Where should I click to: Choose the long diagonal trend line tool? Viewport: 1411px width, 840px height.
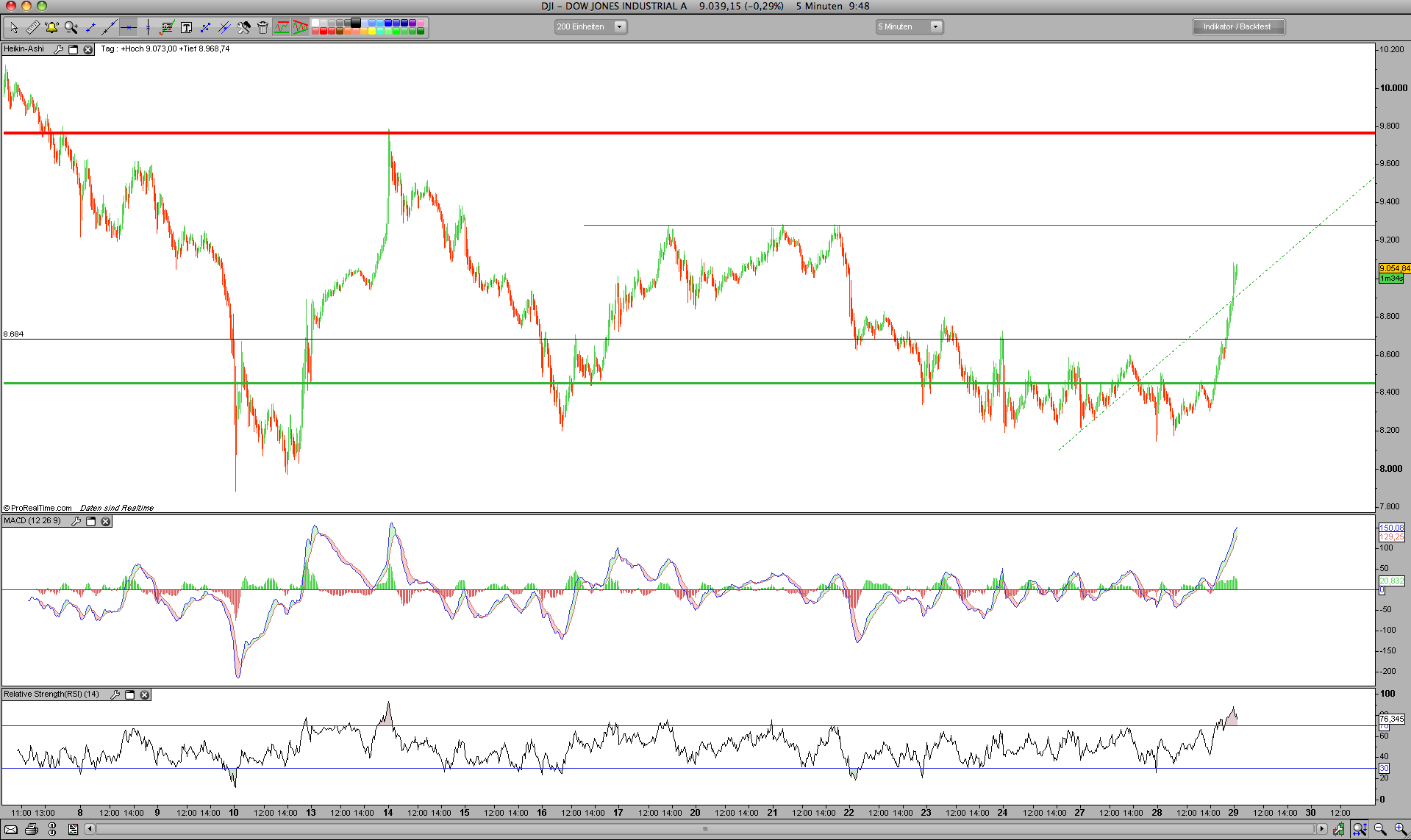109,28
